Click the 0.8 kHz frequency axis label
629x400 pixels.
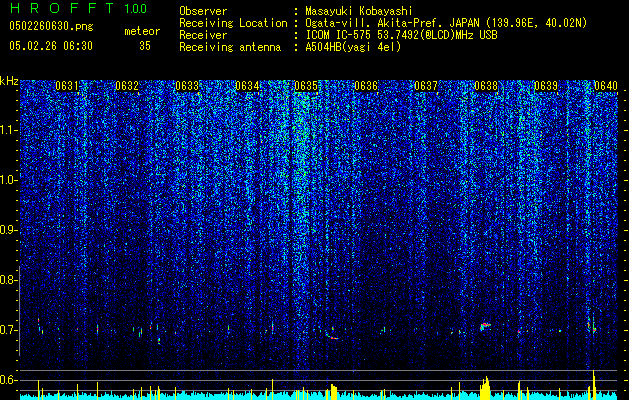(9, 280)
